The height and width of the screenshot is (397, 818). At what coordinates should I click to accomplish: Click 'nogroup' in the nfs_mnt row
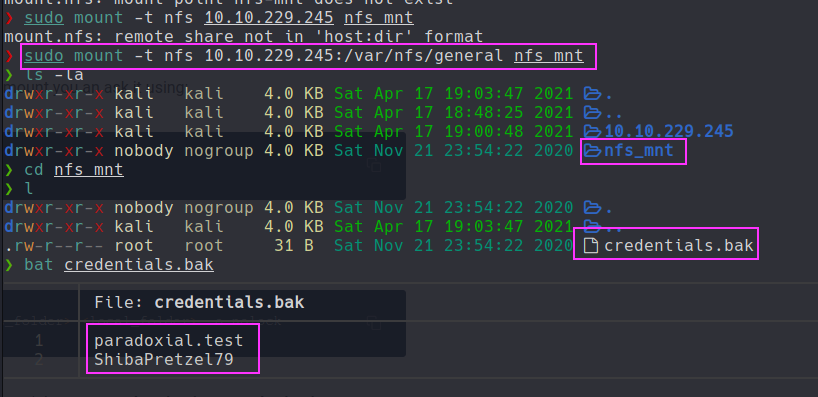point(219,151)
